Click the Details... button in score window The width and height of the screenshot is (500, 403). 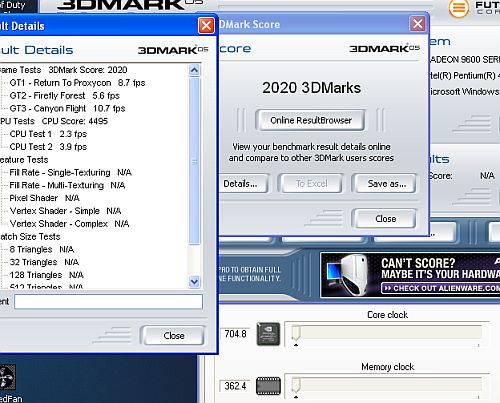(243, 184)
